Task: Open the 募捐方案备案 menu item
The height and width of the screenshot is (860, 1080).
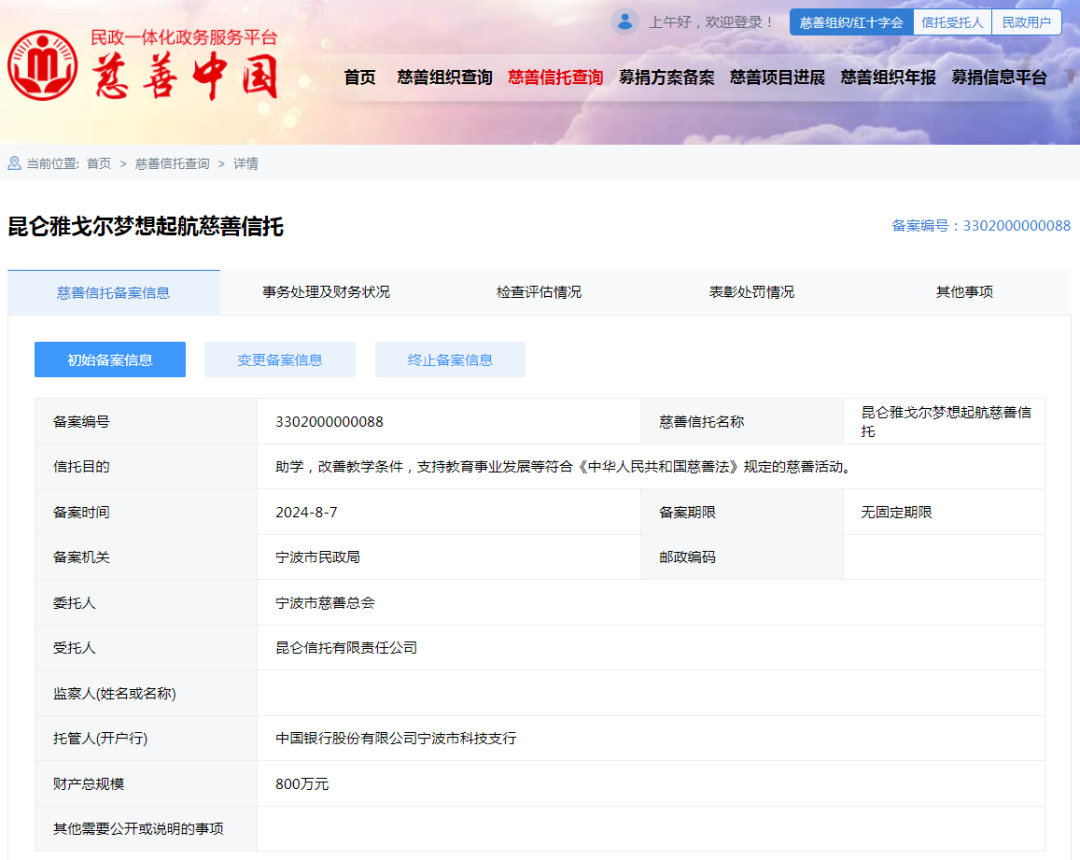Action: [x=666, y=77]
